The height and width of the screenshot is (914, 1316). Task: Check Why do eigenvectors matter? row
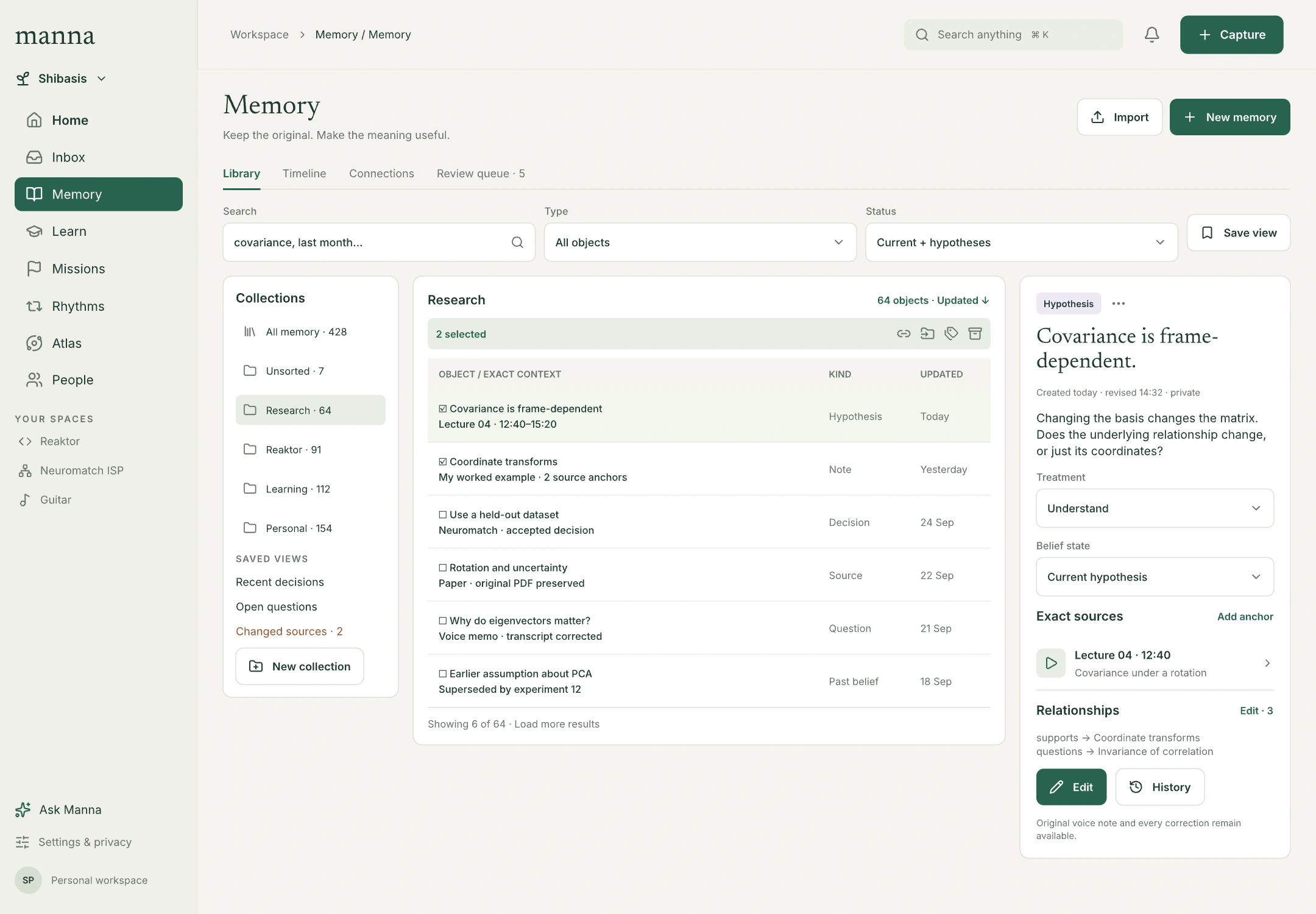(443, 621)
